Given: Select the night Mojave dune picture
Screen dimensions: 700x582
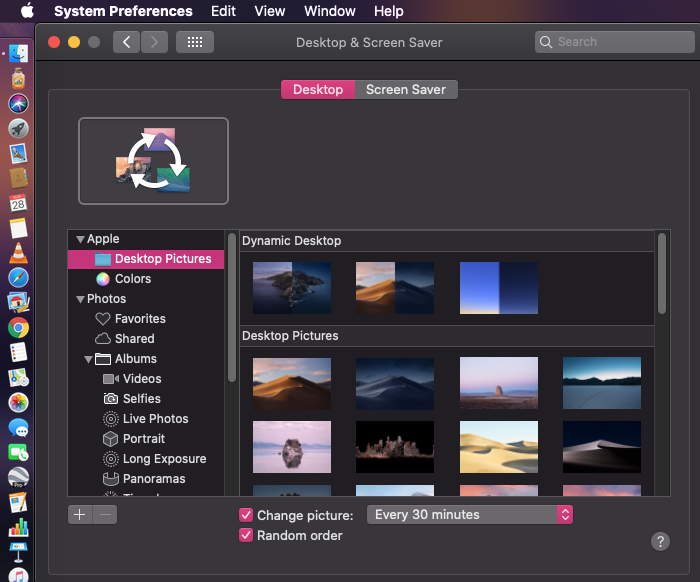Looking at the screenshot, I should [x=395, y=384].
